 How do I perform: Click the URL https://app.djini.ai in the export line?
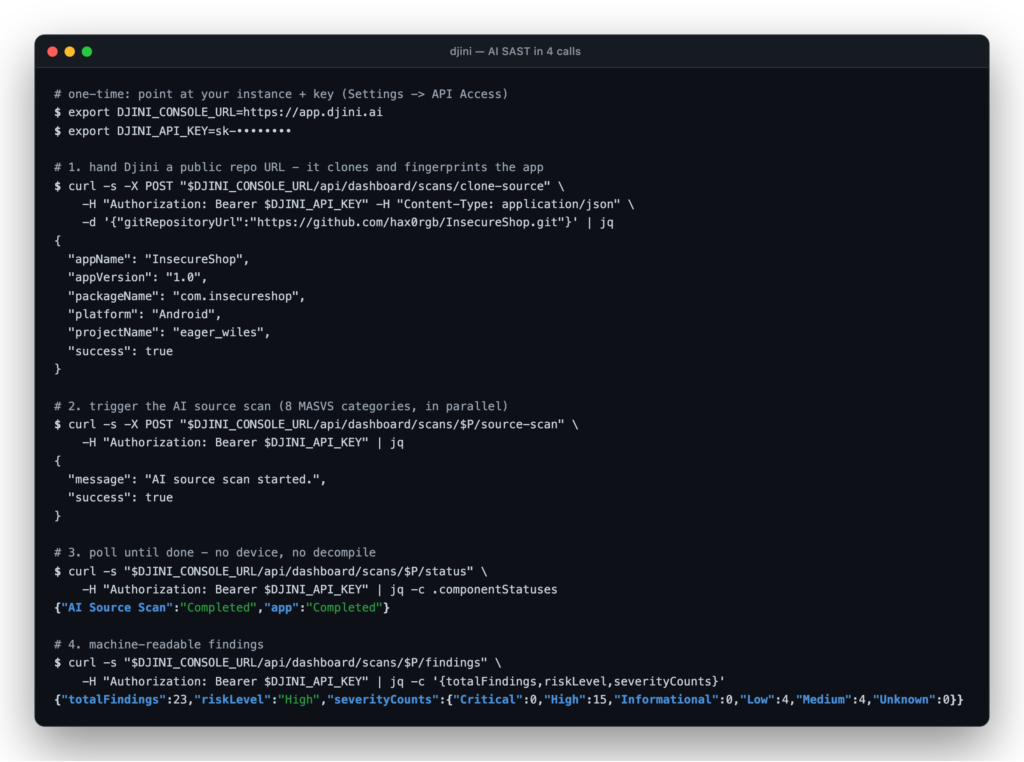(313, 112)
